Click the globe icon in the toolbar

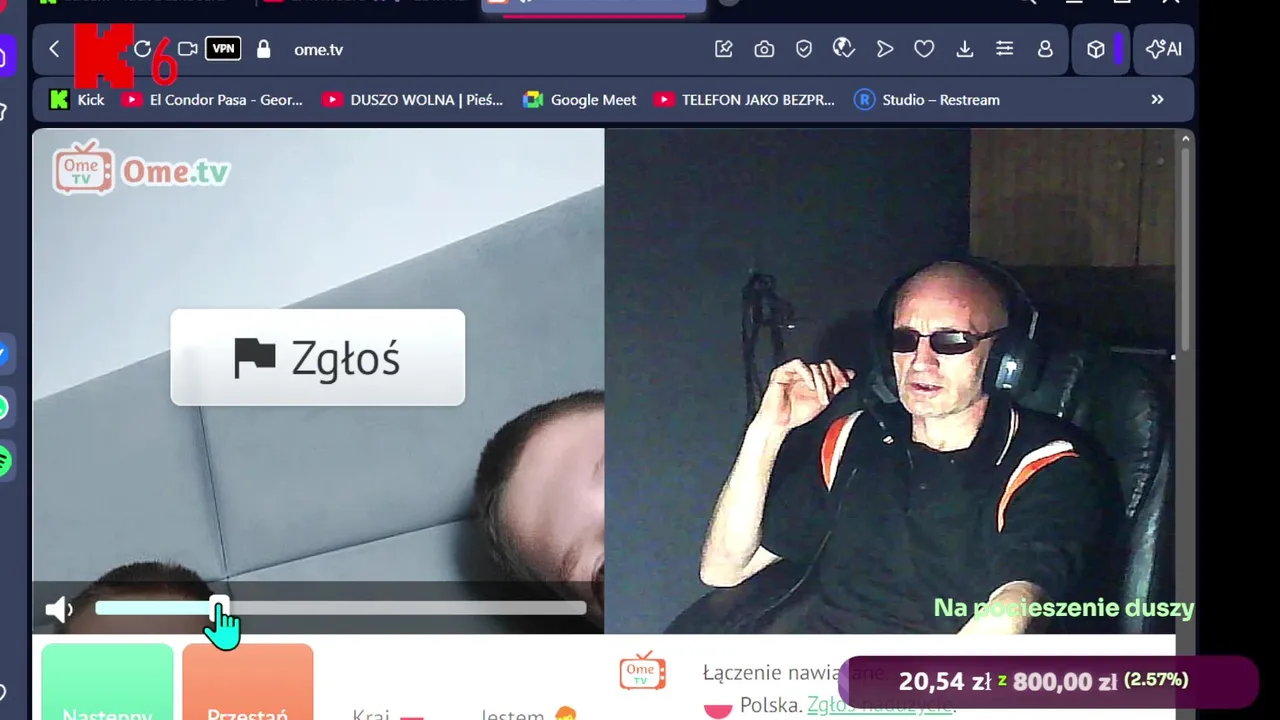click(x=844, y=49)
